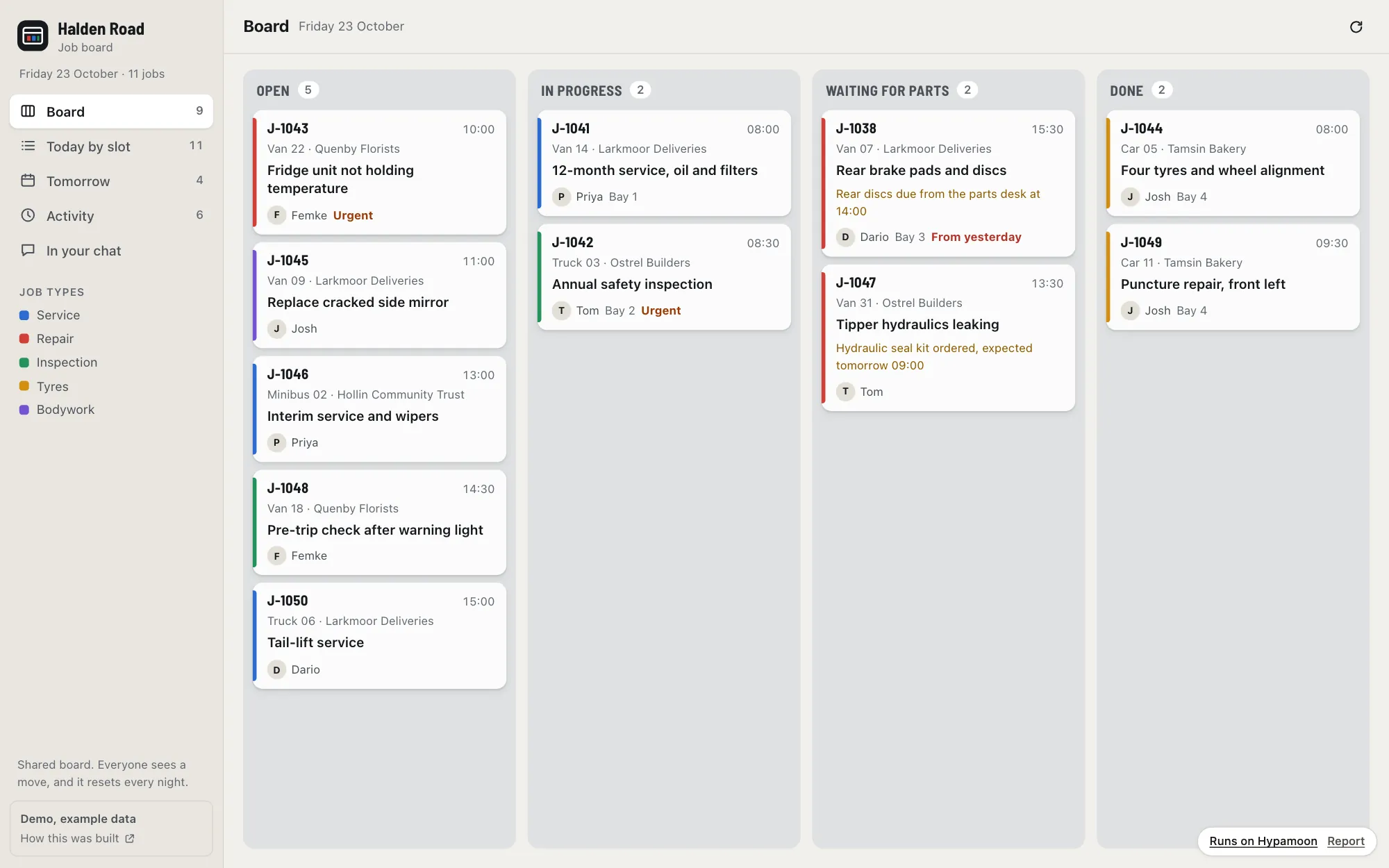Open the Tipper hydraulics leaking card
The image size is (1389, 868).
point(948,338)
